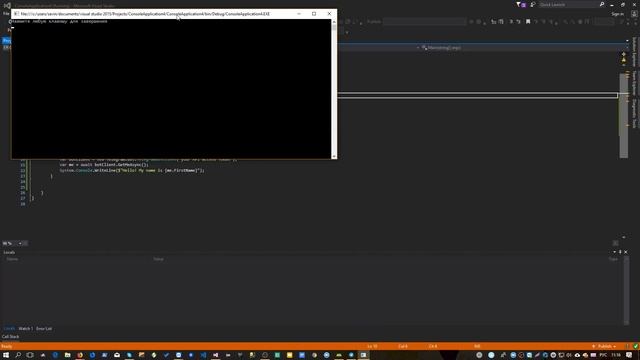This screenshot has width=640, height=360.
Task: Open the feedback icon beside Quick Launch
Action: pyautogui.click(x=533, y=4)
